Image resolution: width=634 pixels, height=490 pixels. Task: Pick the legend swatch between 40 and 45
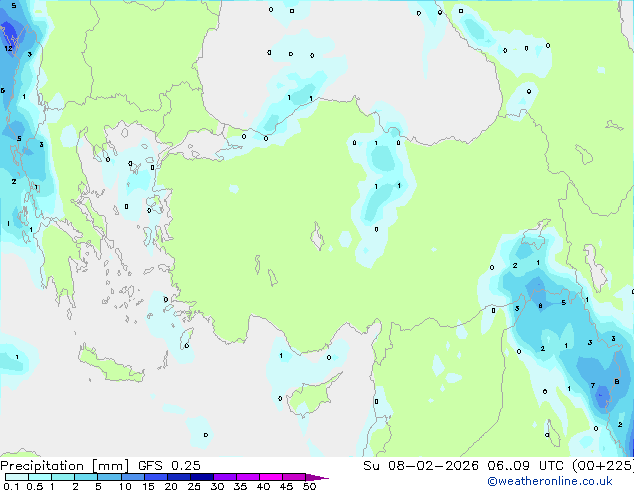pyautogui.click(x=271, y=477)
